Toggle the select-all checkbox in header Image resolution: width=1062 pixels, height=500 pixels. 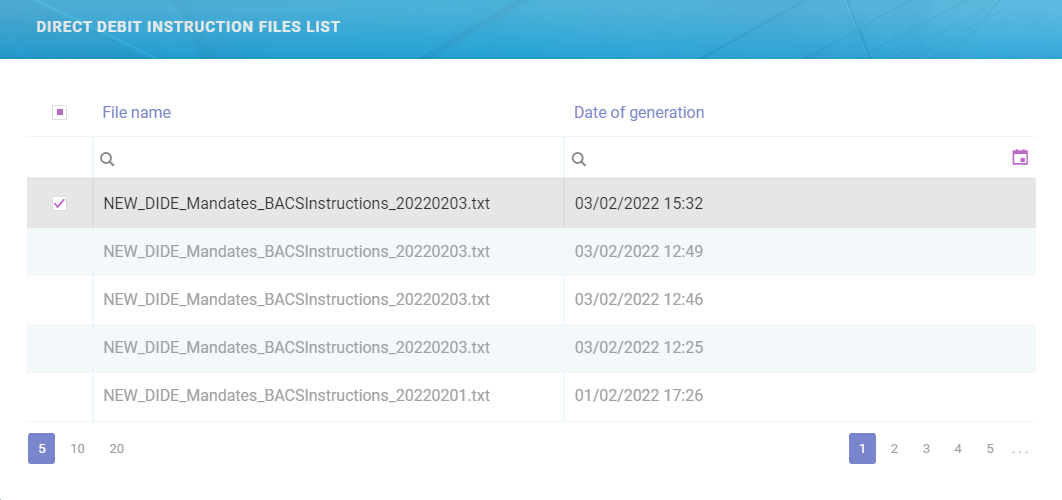(59, 113)
